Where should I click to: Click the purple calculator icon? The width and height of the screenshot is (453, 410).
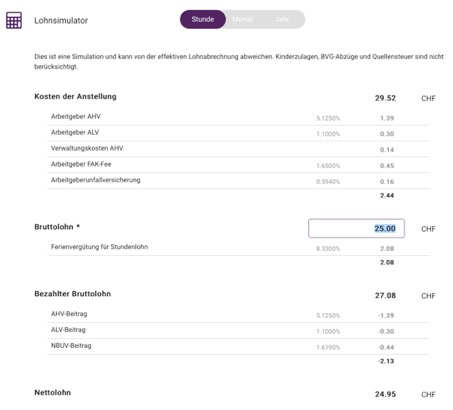pyautogui.click(x=14, y=20)
